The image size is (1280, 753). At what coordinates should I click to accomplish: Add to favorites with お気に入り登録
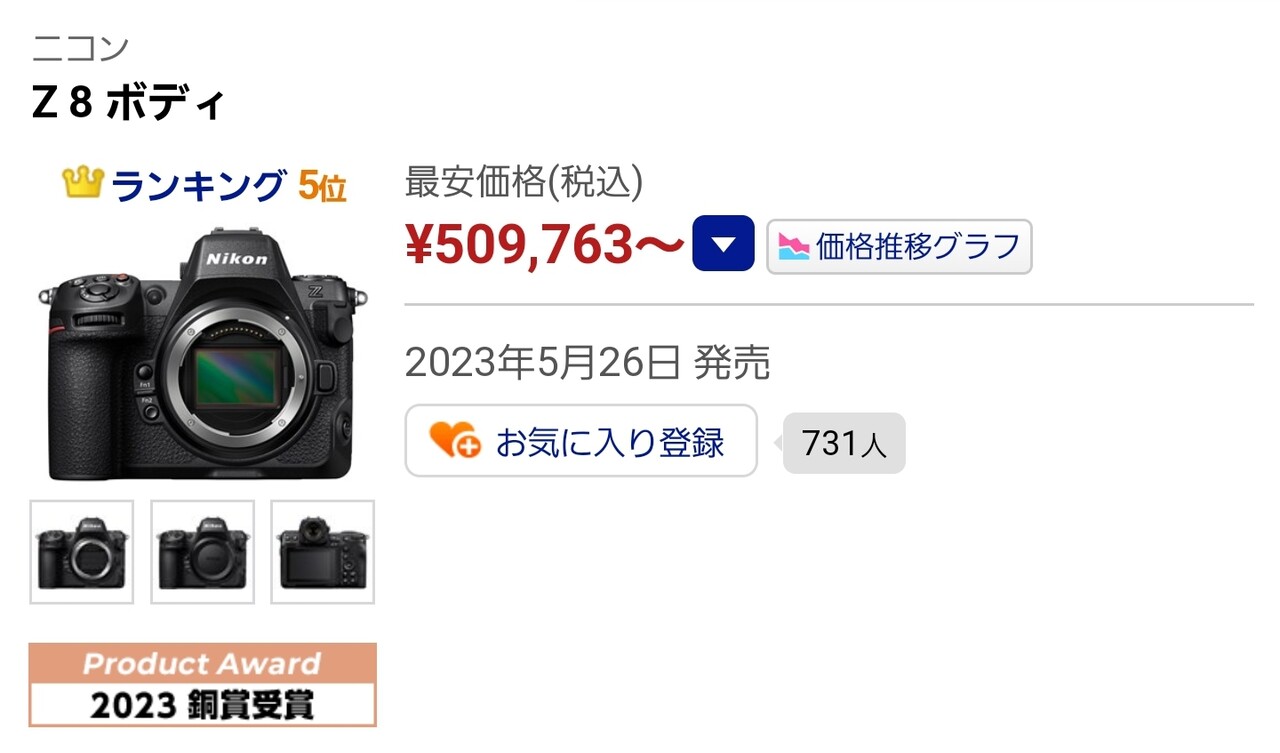(x=581, y=441)
